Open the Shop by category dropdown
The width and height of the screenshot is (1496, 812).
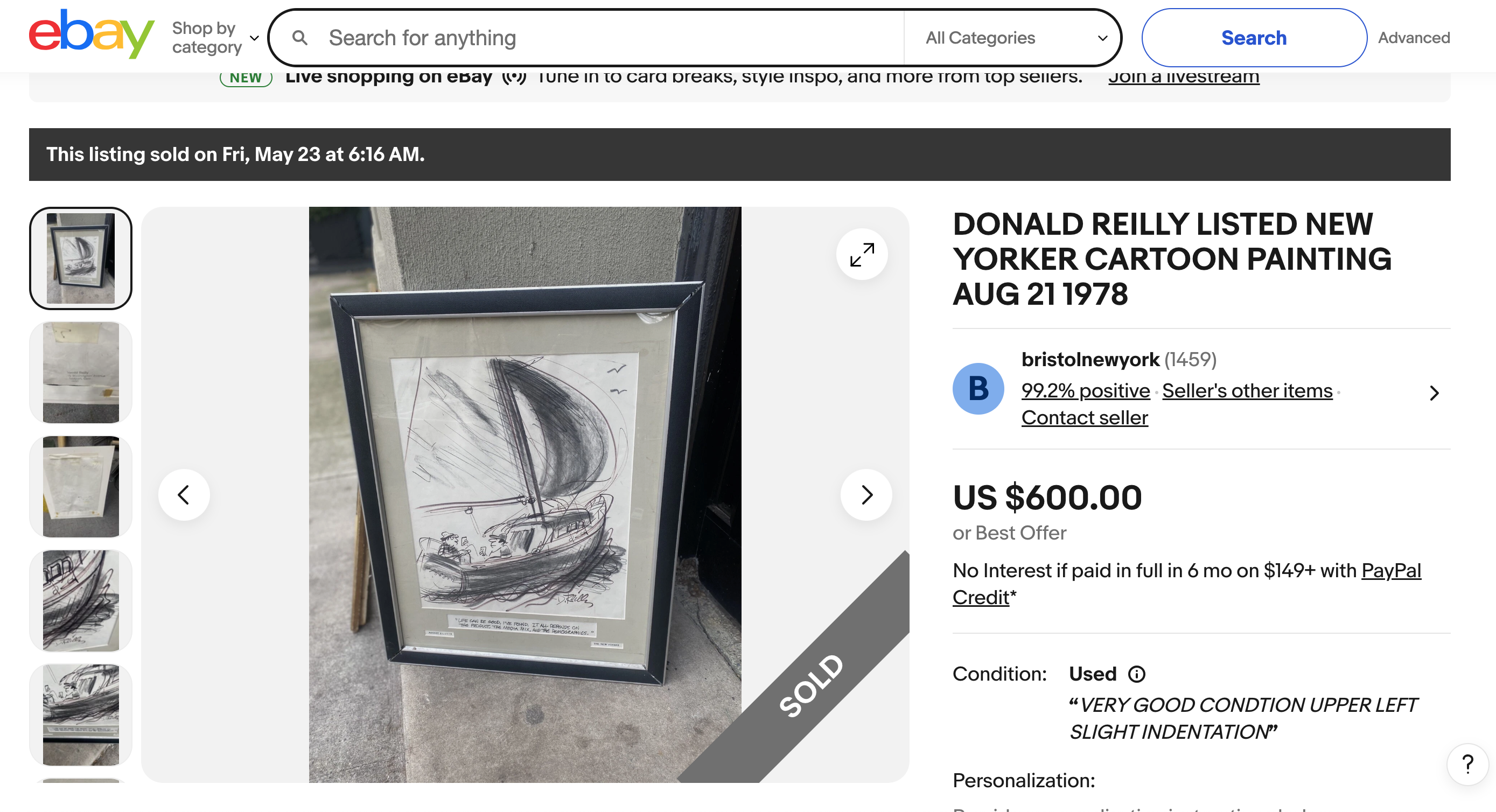click(215, 38)
